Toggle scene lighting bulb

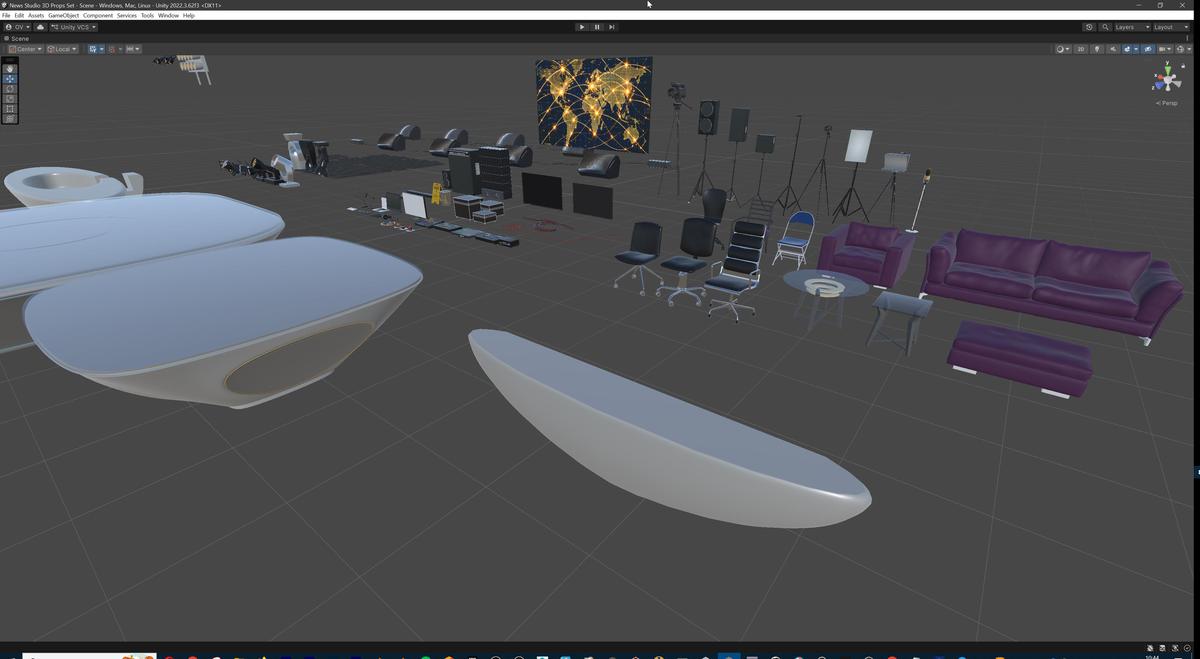click(x=1097, y=49)
